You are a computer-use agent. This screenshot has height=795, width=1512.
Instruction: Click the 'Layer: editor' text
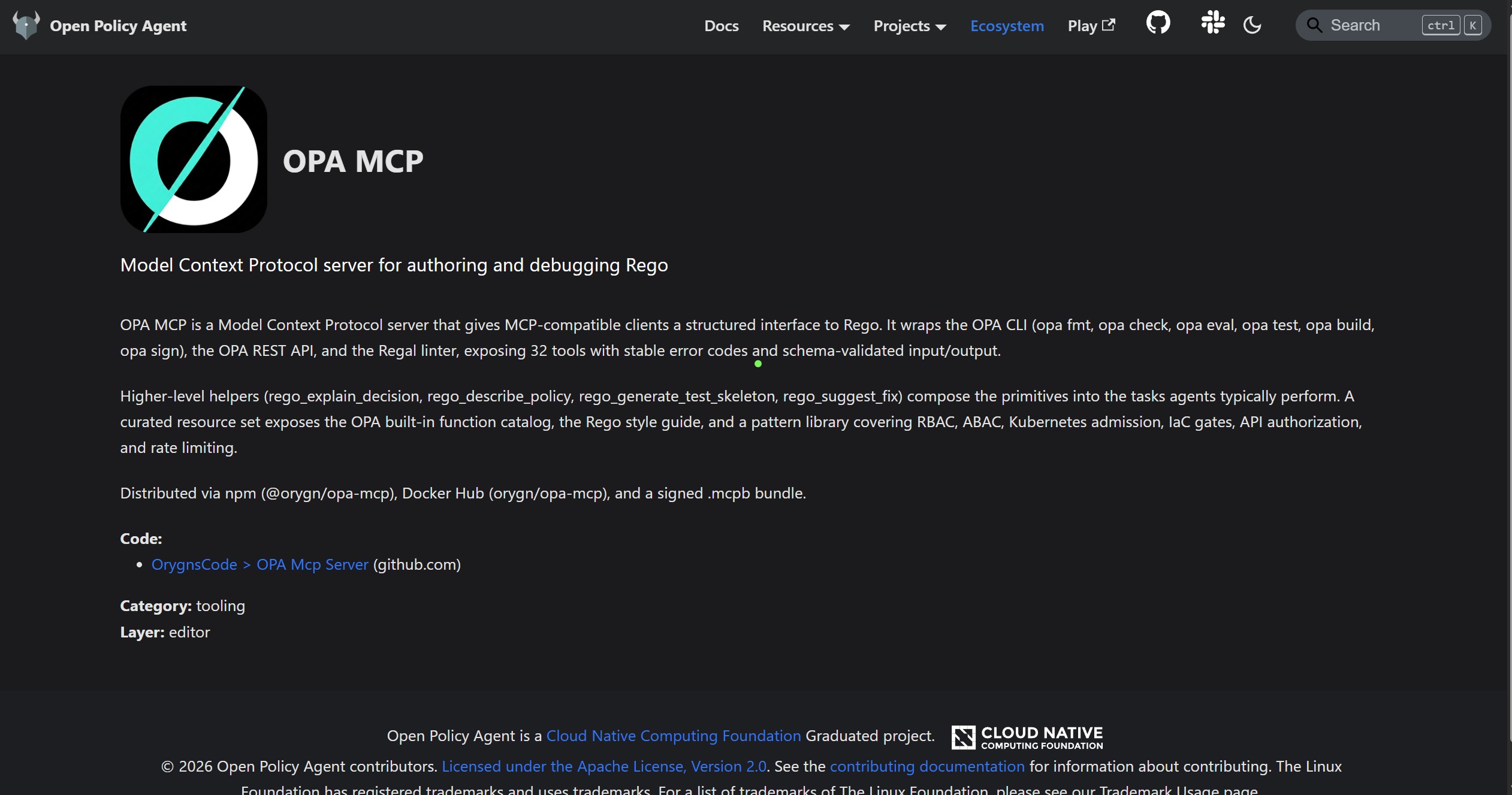165,632
